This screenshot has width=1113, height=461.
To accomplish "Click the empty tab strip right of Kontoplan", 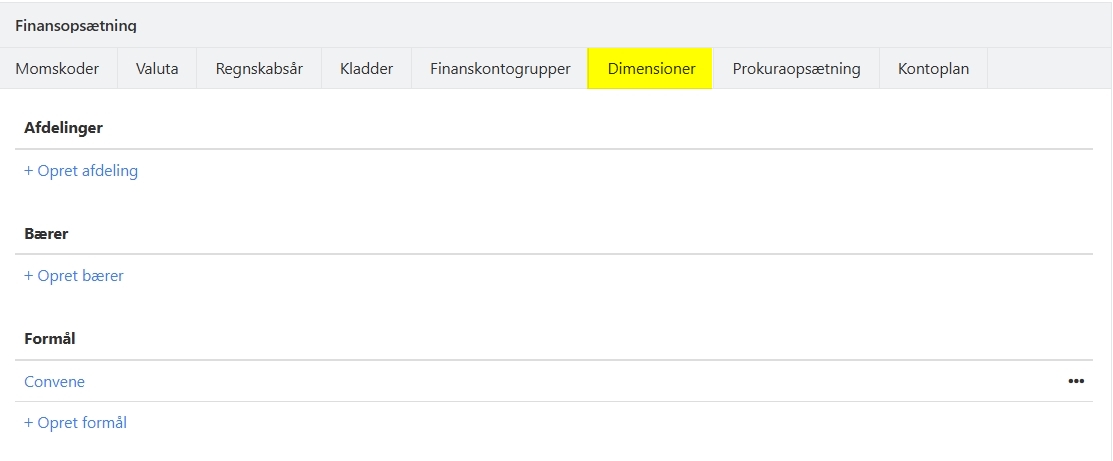I will click(1050, 69).
